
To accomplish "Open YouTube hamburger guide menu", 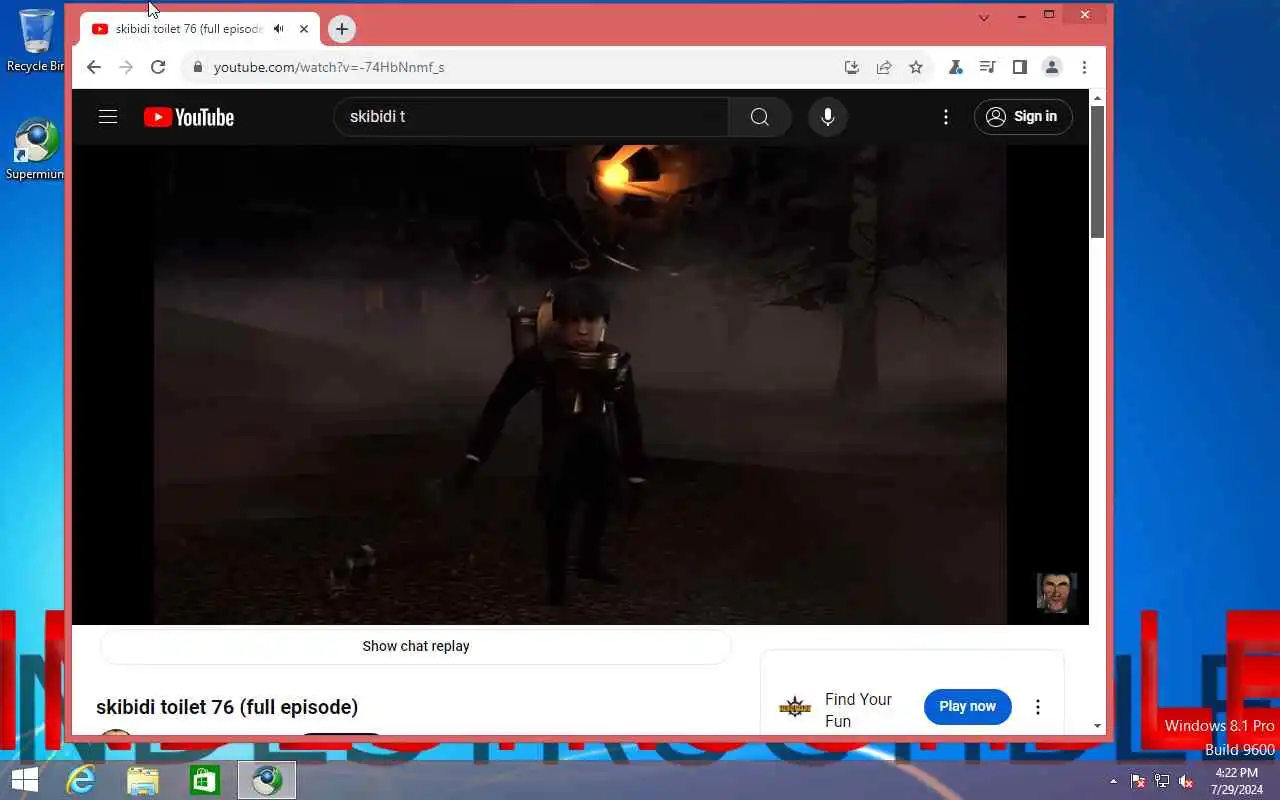I will tap(108, 117).
